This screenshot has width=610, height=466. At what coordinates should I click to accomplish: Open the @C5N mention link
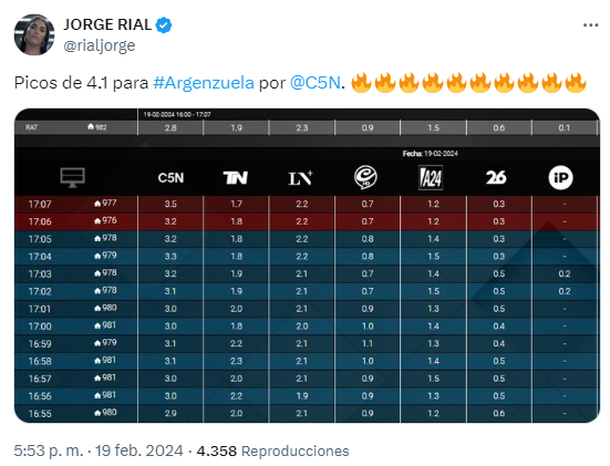click(315, 83)
